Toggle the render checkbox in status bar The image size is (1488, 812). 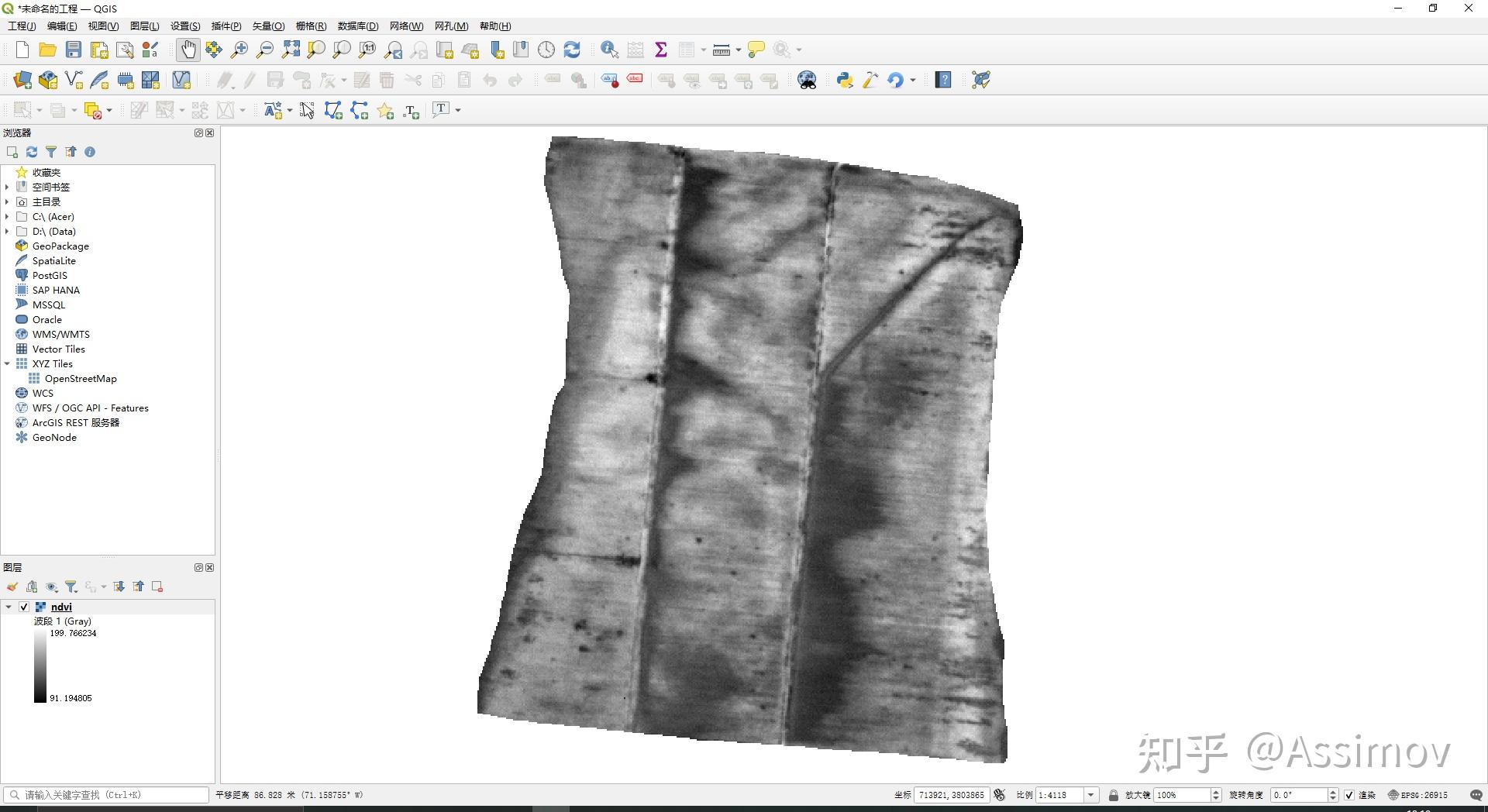click(1349, 795)
